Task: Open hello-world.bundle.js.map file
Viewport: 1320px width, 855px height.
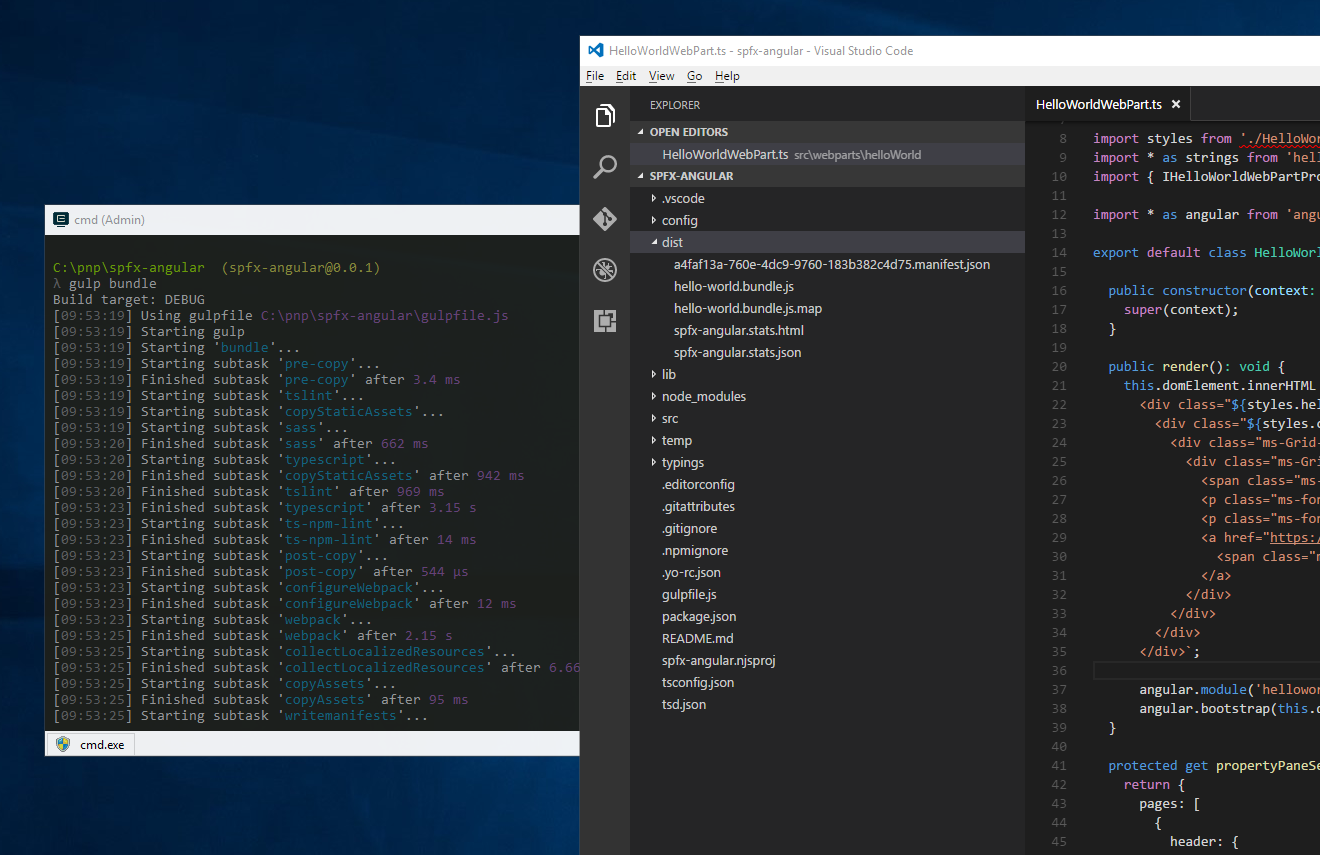Action: [x=748, y=308]
